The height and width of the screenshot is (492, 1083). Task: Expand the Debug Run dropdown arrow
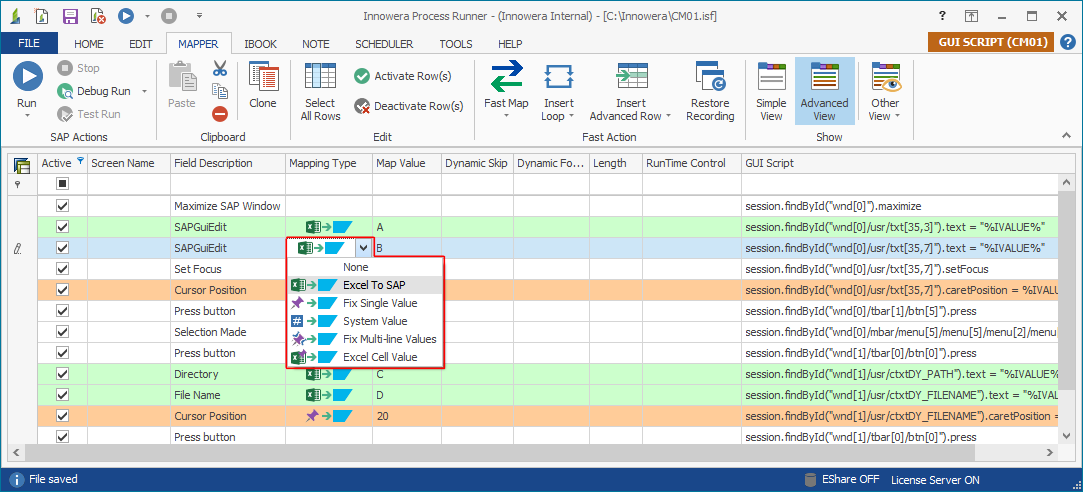point(144,91)
